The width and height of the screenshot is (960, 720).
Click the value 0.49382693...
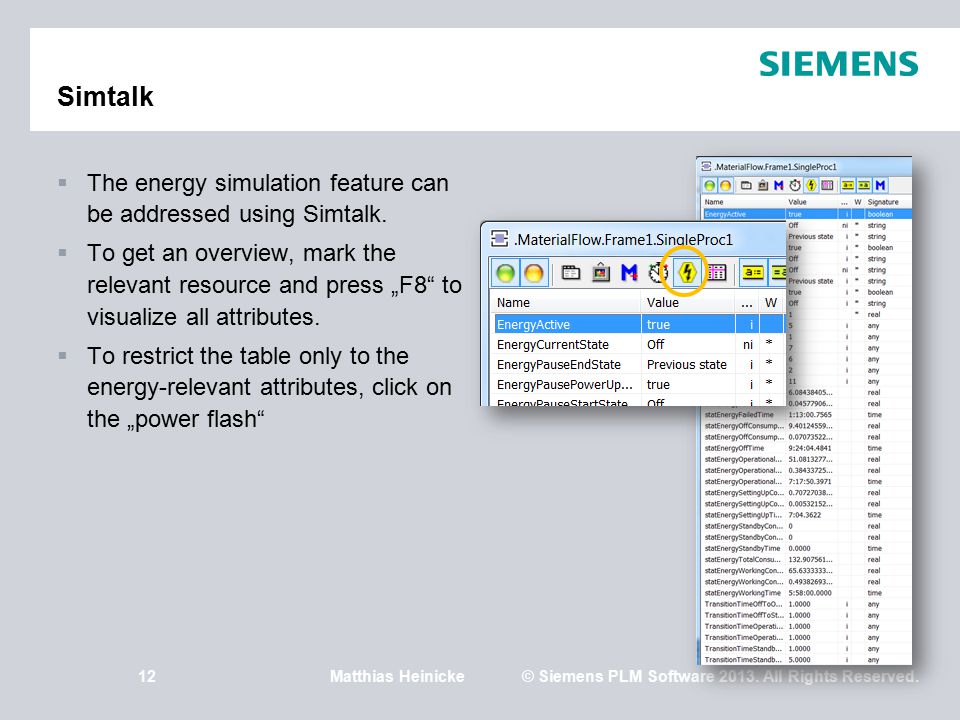(810, 582)
